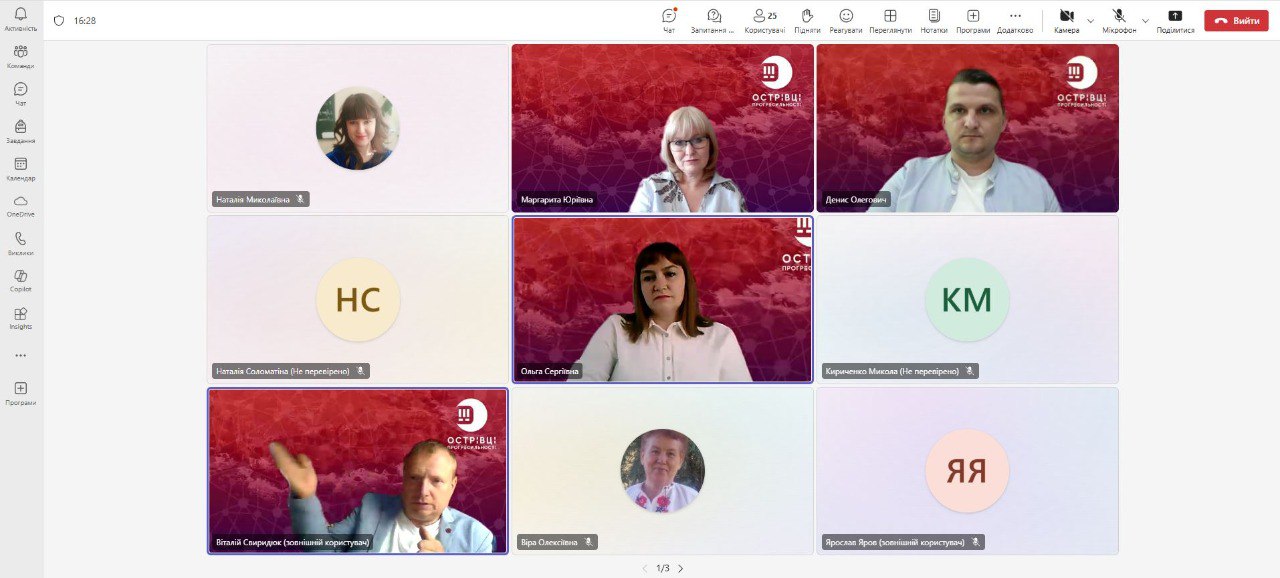
Task: Go to previous participants page
Action: [x=645, y=568]
